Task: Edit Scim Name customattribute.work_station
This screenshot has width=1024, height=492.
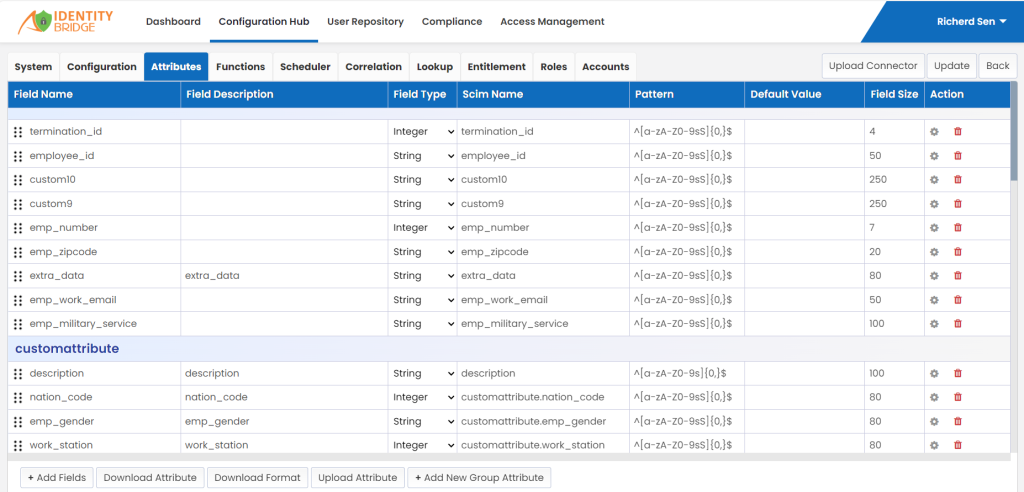Action: (x=542, y=445)
